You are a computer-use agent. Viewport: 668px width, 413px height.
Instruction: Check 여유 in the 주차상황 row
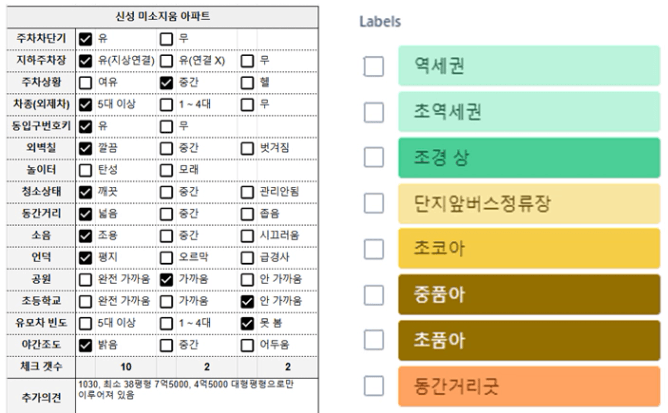(85, 83)
